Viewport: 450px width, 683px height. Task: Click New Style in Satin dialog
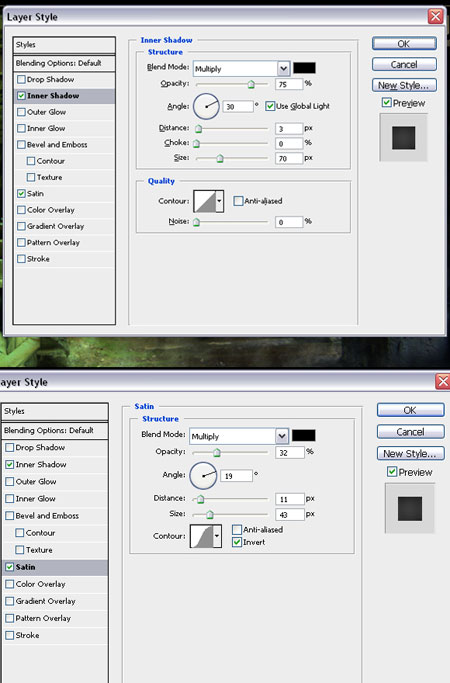pos(410,453)
